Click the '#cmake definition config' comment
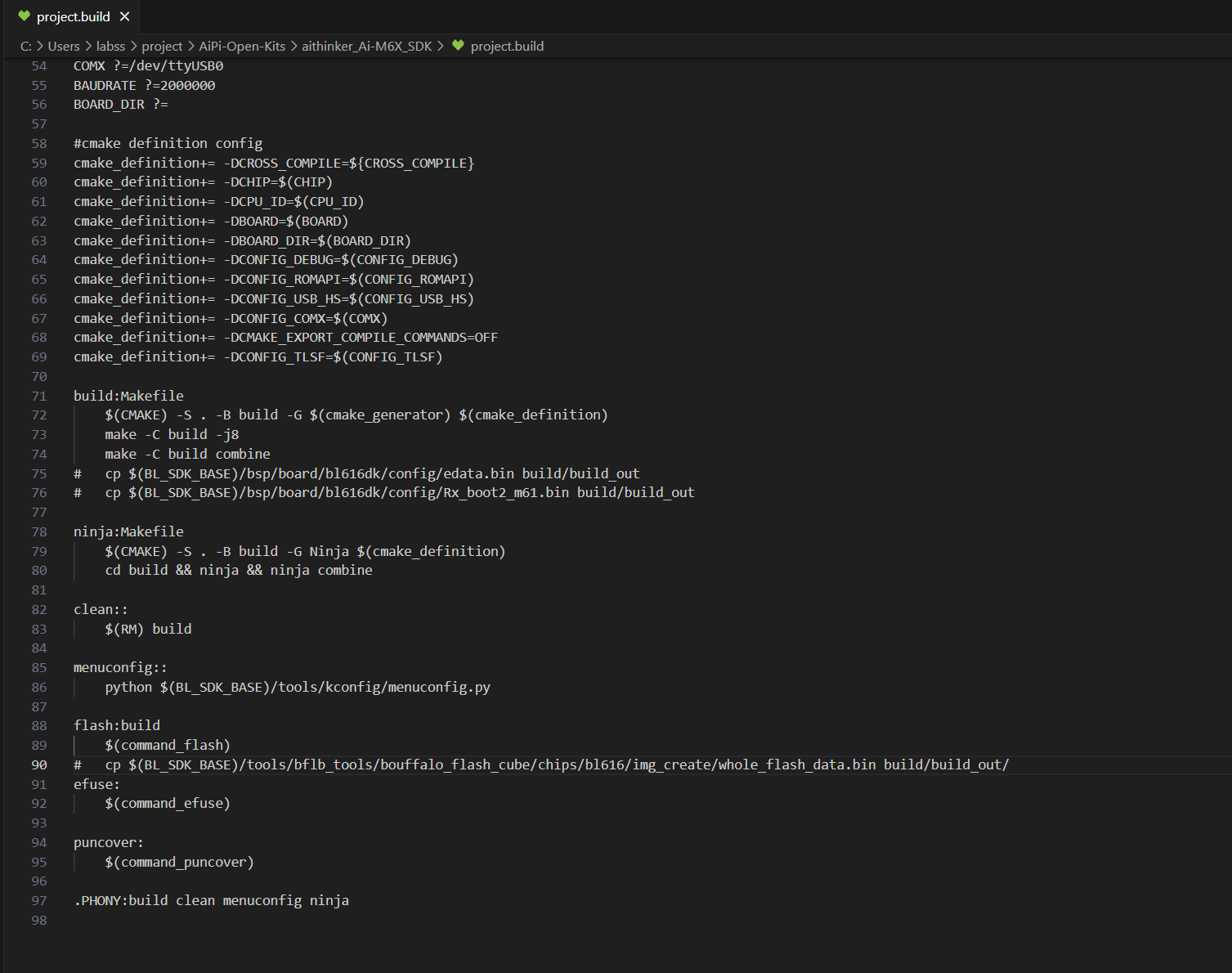This screenshot has height=973, width=1232. [x=168, y=144]
